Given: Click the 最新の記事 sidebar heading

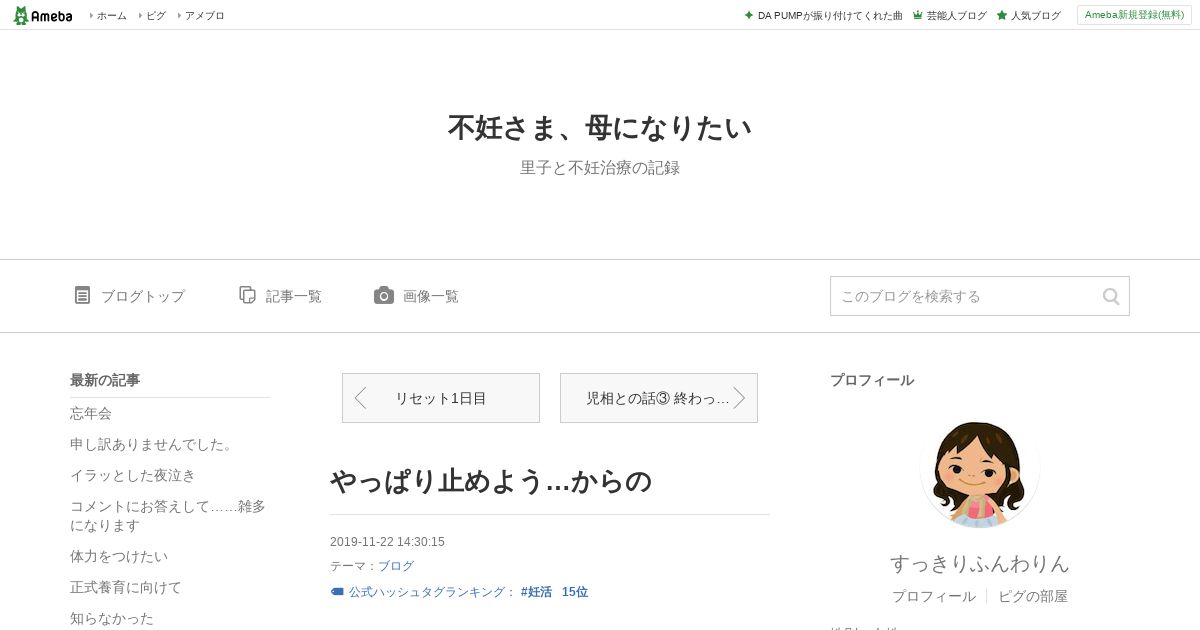Looking at the screenshot, I should [x=105, y=380].
